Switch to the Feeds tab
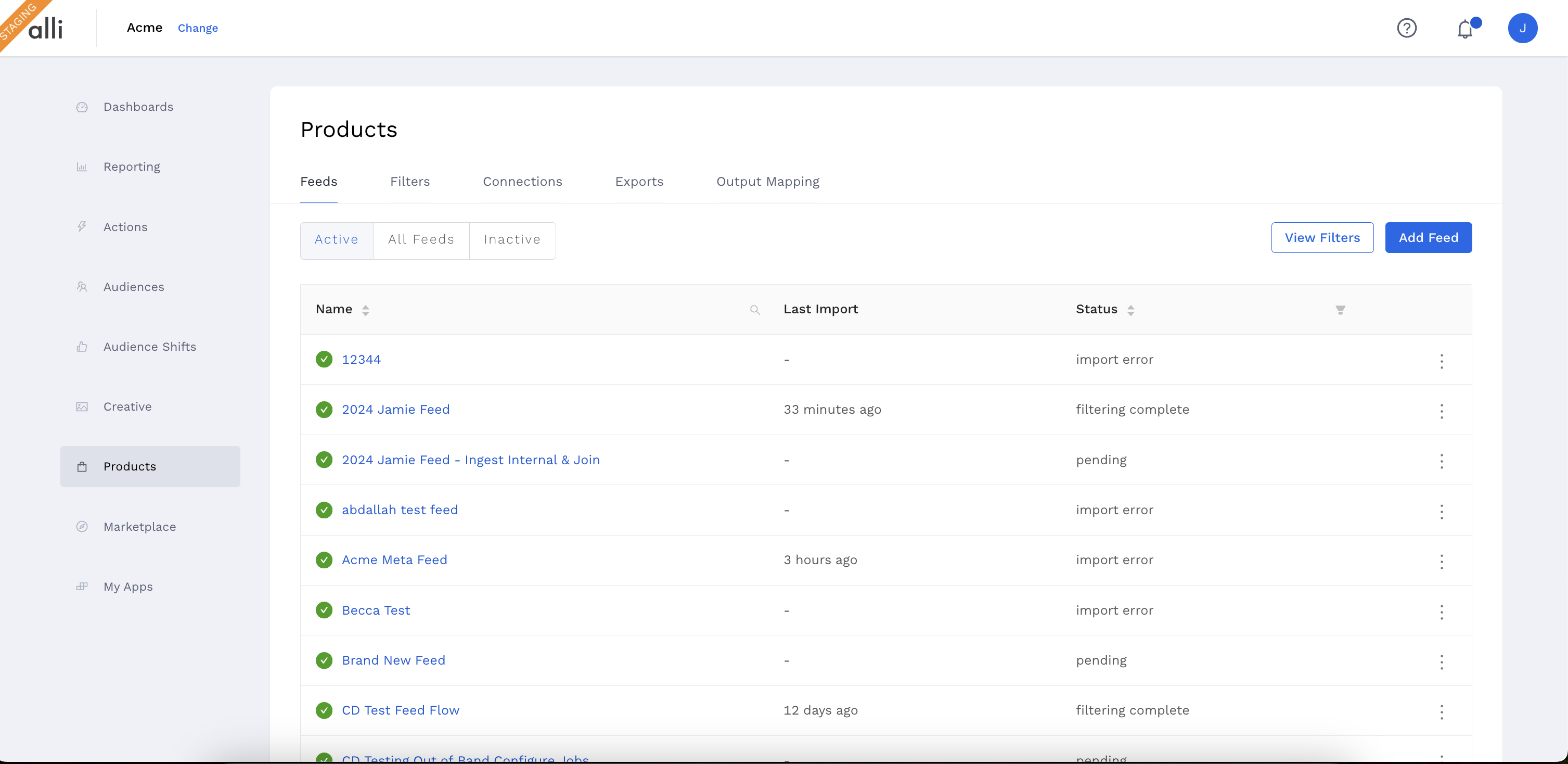 point(318,182)
